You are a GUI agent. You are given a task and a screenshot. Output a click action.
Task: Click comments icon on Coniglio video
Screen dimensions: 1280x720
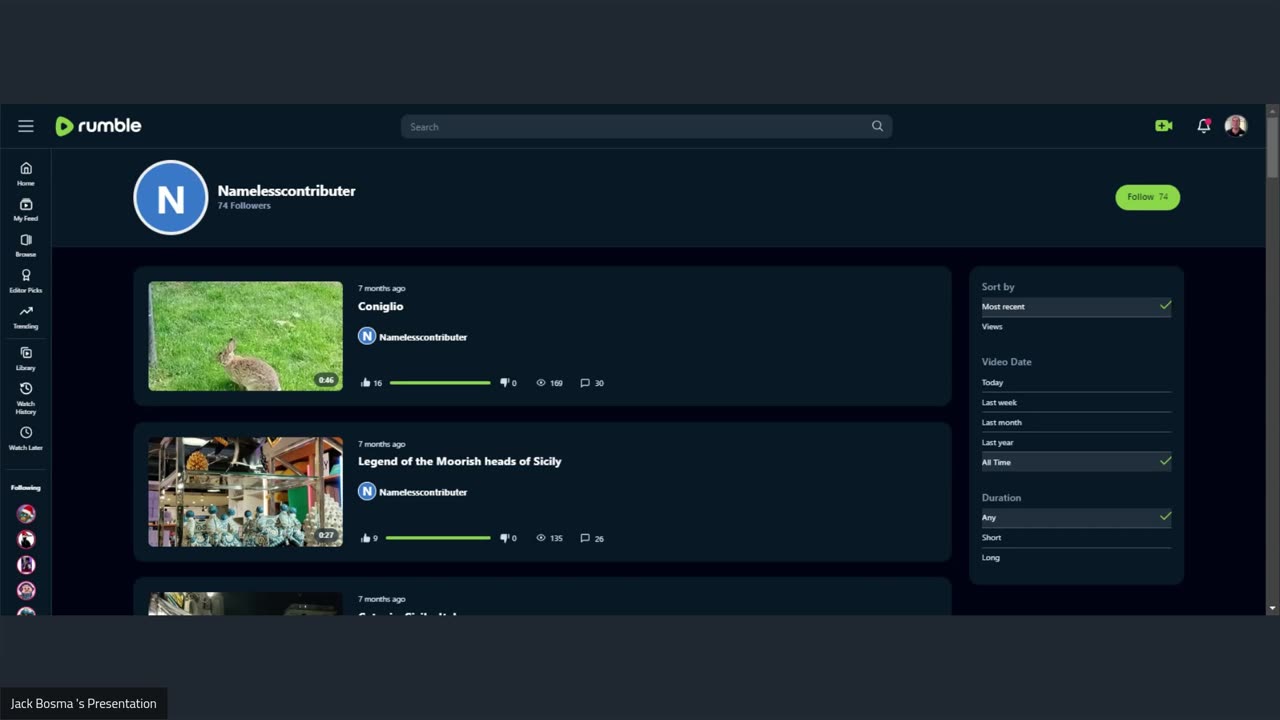tap(585, 383)
